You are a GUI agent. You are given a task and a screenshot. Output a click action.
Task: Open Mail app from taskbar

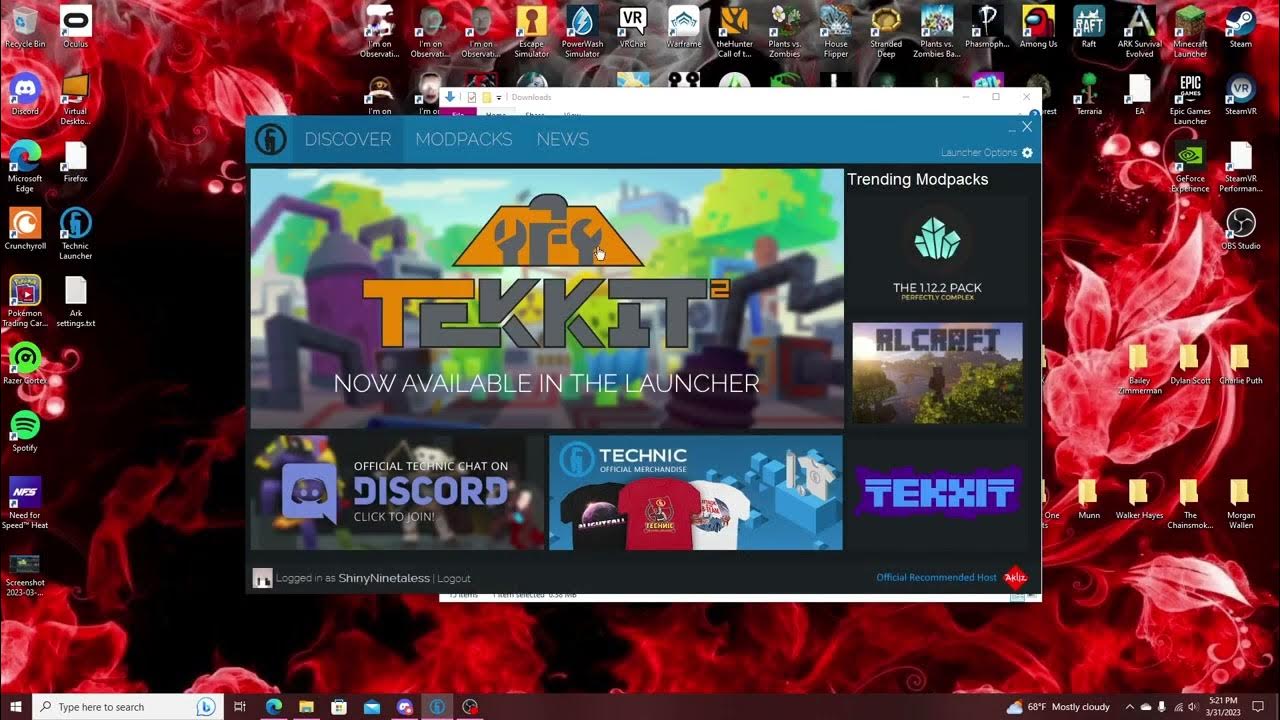click(372, 706)
